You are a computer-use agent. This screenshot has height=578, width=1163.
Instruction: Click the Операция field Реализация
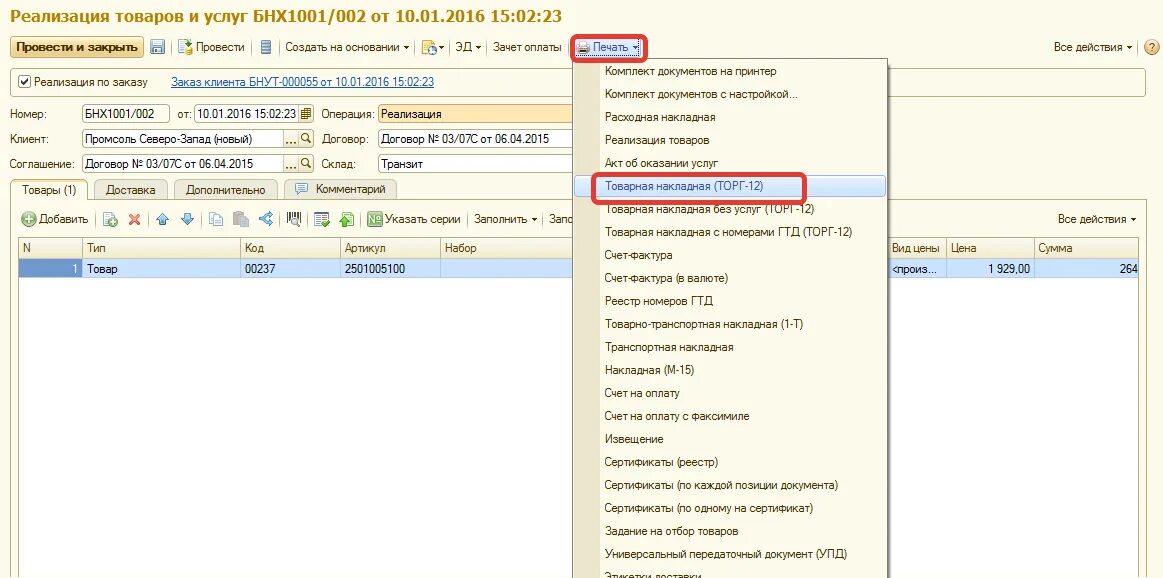click(x=475, y=114)
